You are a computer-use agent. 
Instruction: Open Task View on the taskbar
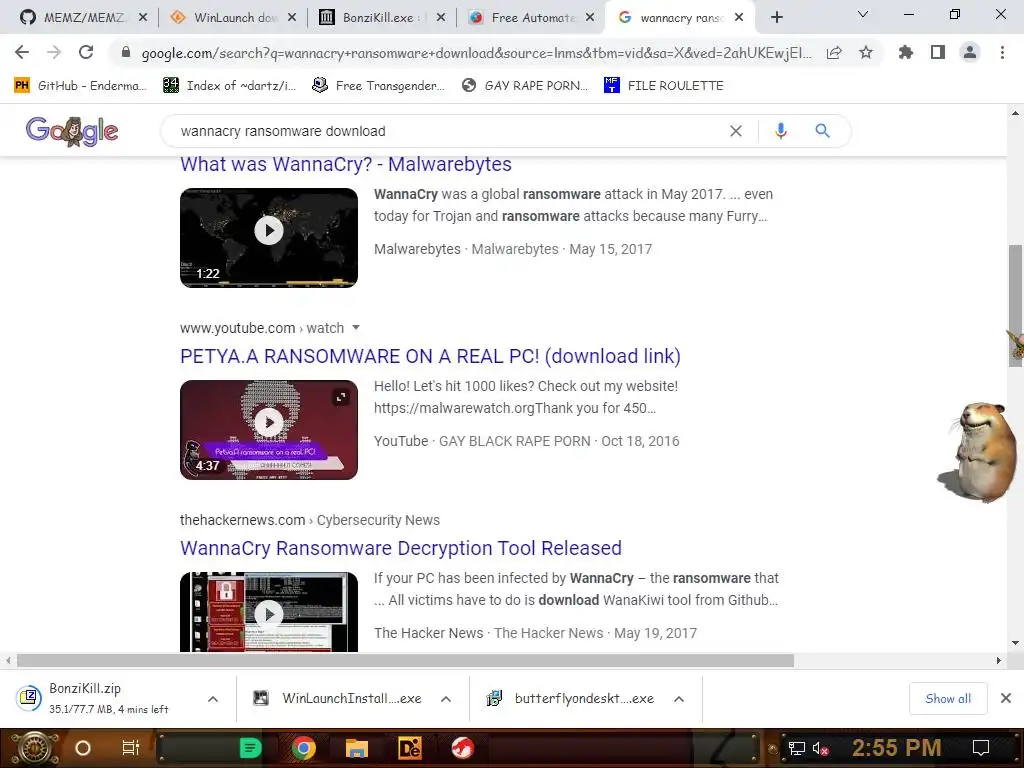[x=131, y=748]
